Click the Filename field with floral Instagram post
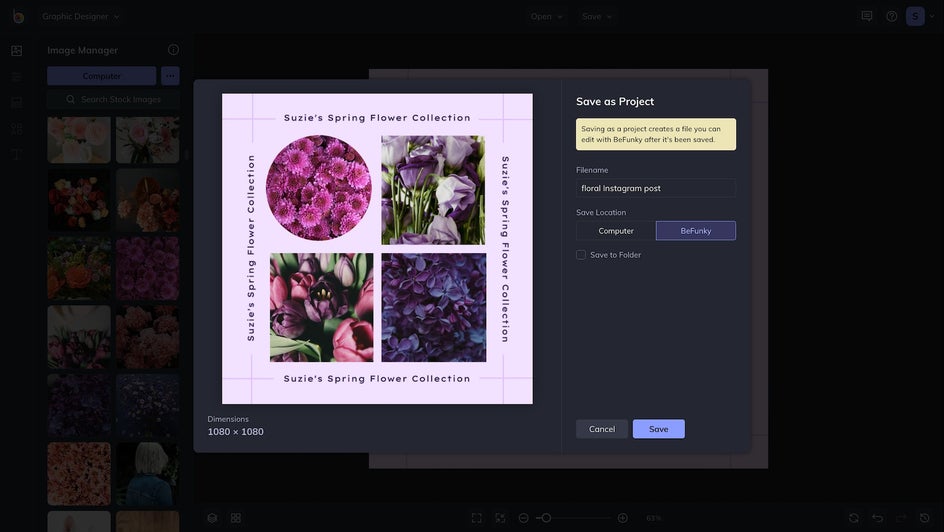This screenshot has height=532, width=944. 656,188
